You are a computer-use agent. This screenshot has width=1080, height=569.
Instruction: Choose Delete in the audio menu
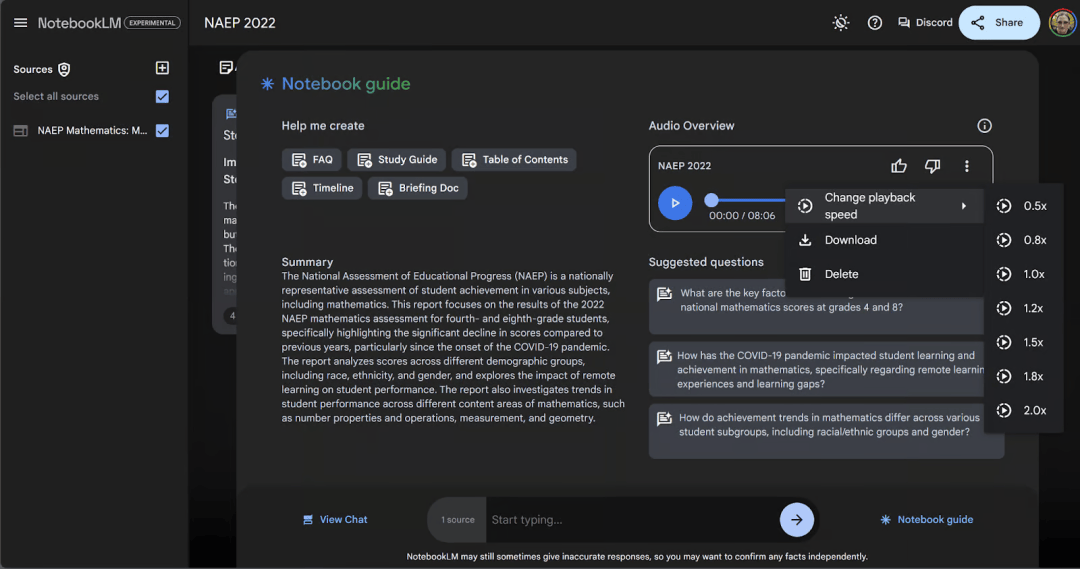[841, 274]
